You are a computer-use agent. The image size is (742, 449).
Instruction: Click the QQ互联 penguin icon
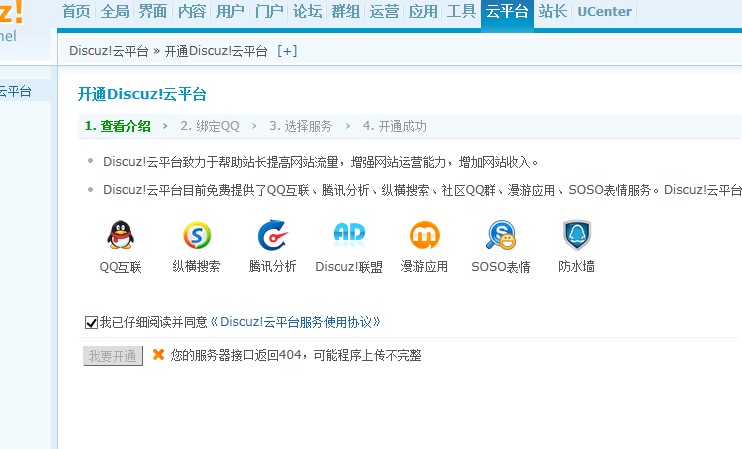tap(120, 235)
